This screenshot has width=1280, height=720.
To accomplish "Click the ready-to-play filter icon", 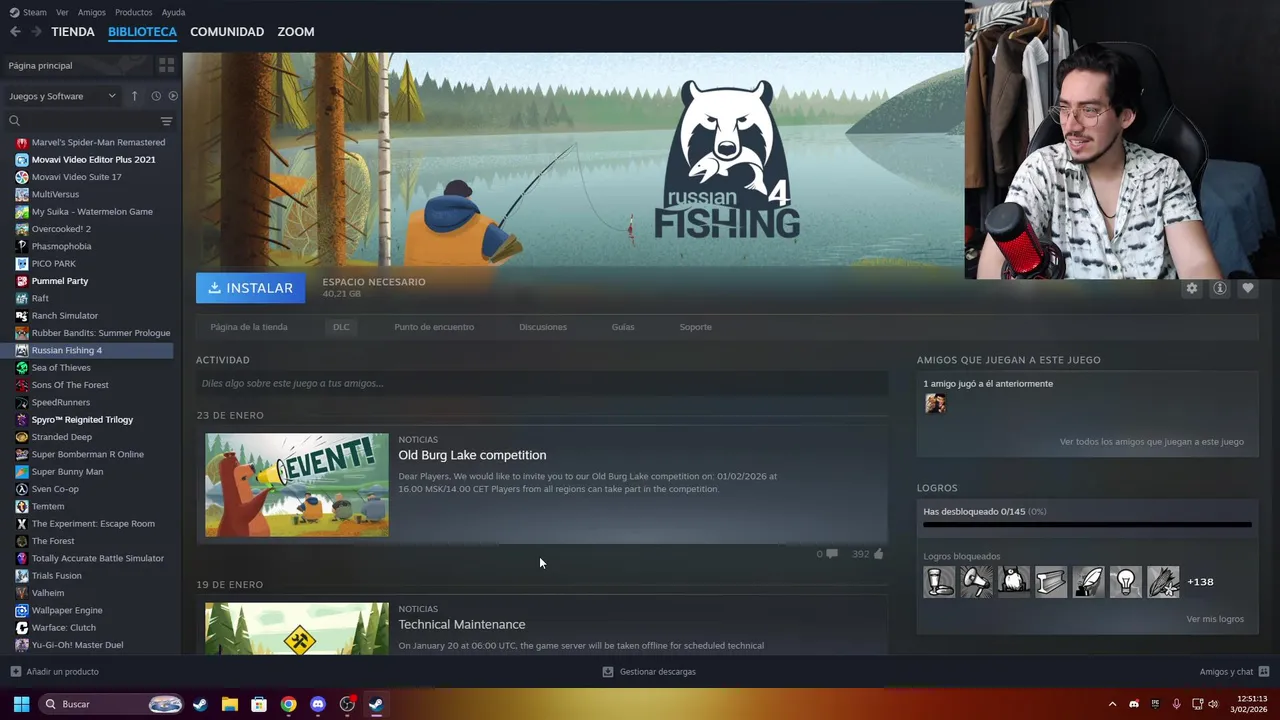I will tap(173, 96).
